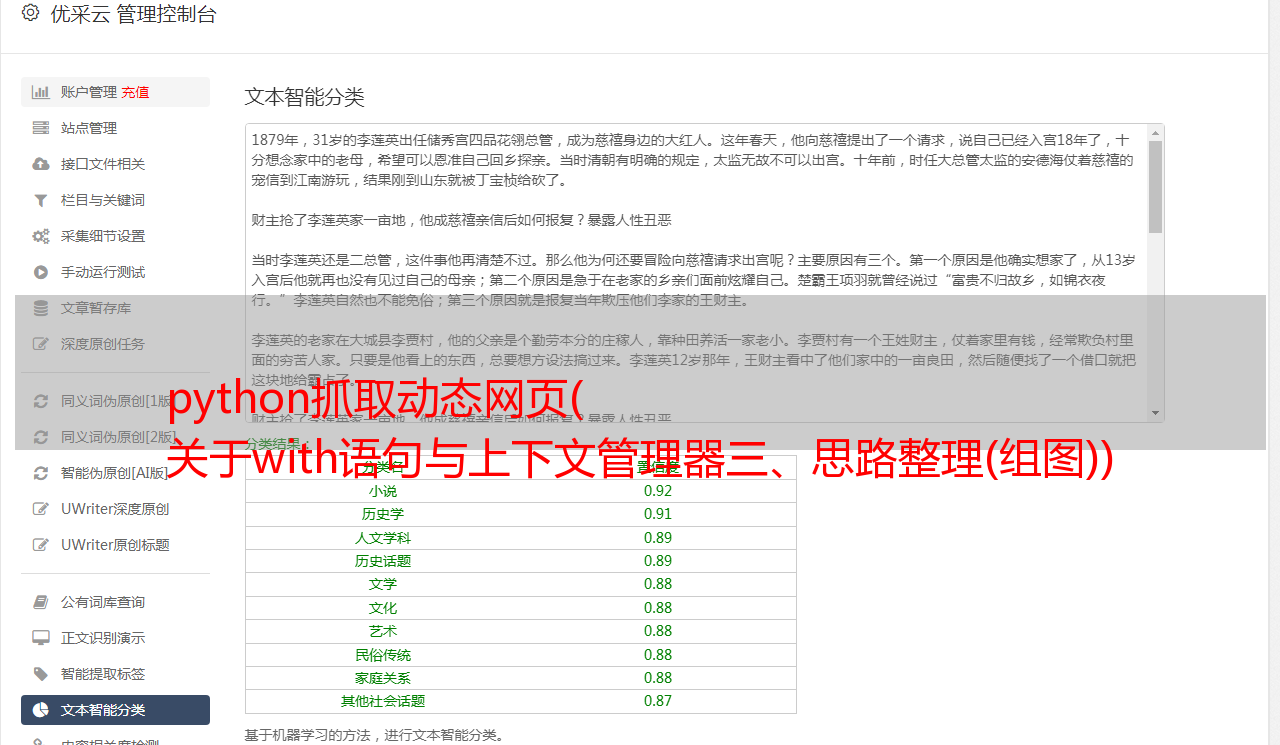Select the 小说 category cell
The width and height of the screenshot is (1280, 745).
[x=383, y=491]
